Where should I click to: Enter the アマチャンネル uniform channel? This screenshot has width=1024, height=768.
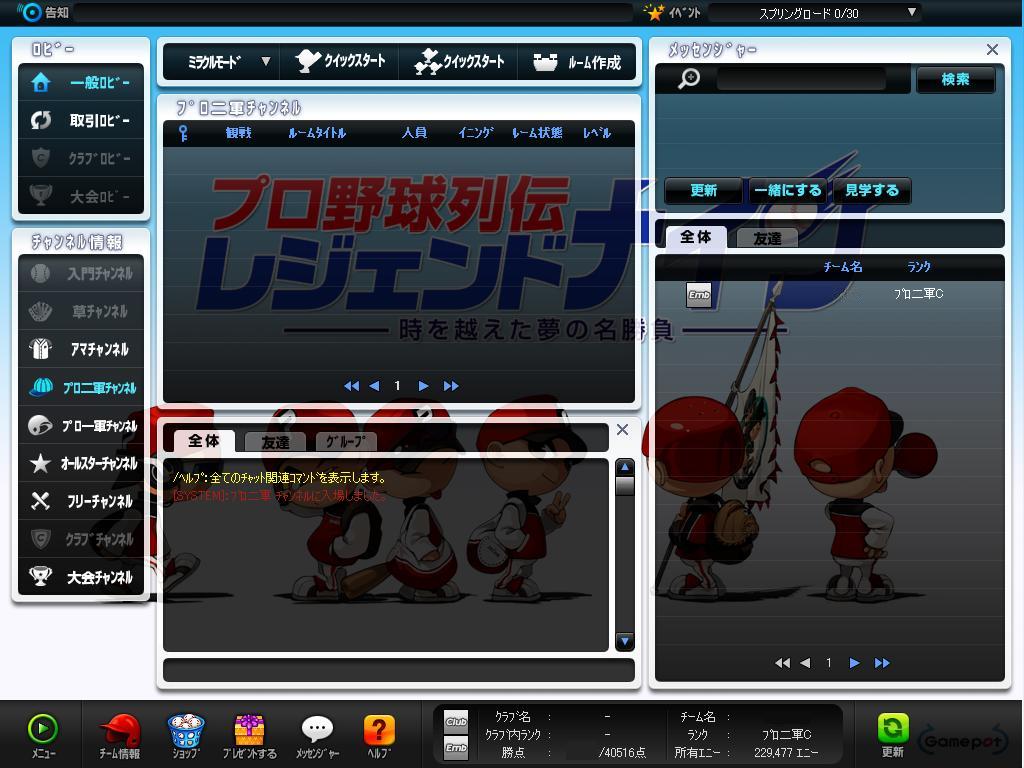81,349
